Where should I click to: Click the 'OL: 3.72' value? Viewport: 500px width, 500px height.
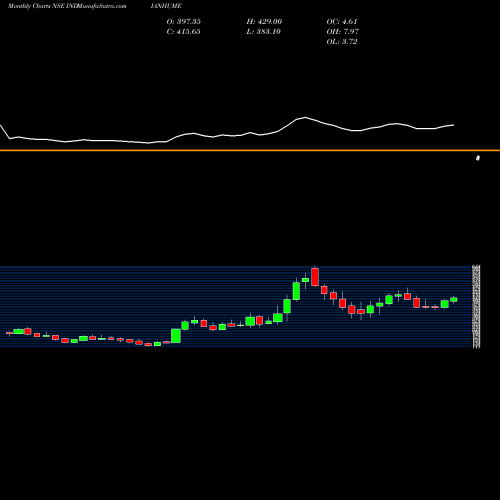342,42
